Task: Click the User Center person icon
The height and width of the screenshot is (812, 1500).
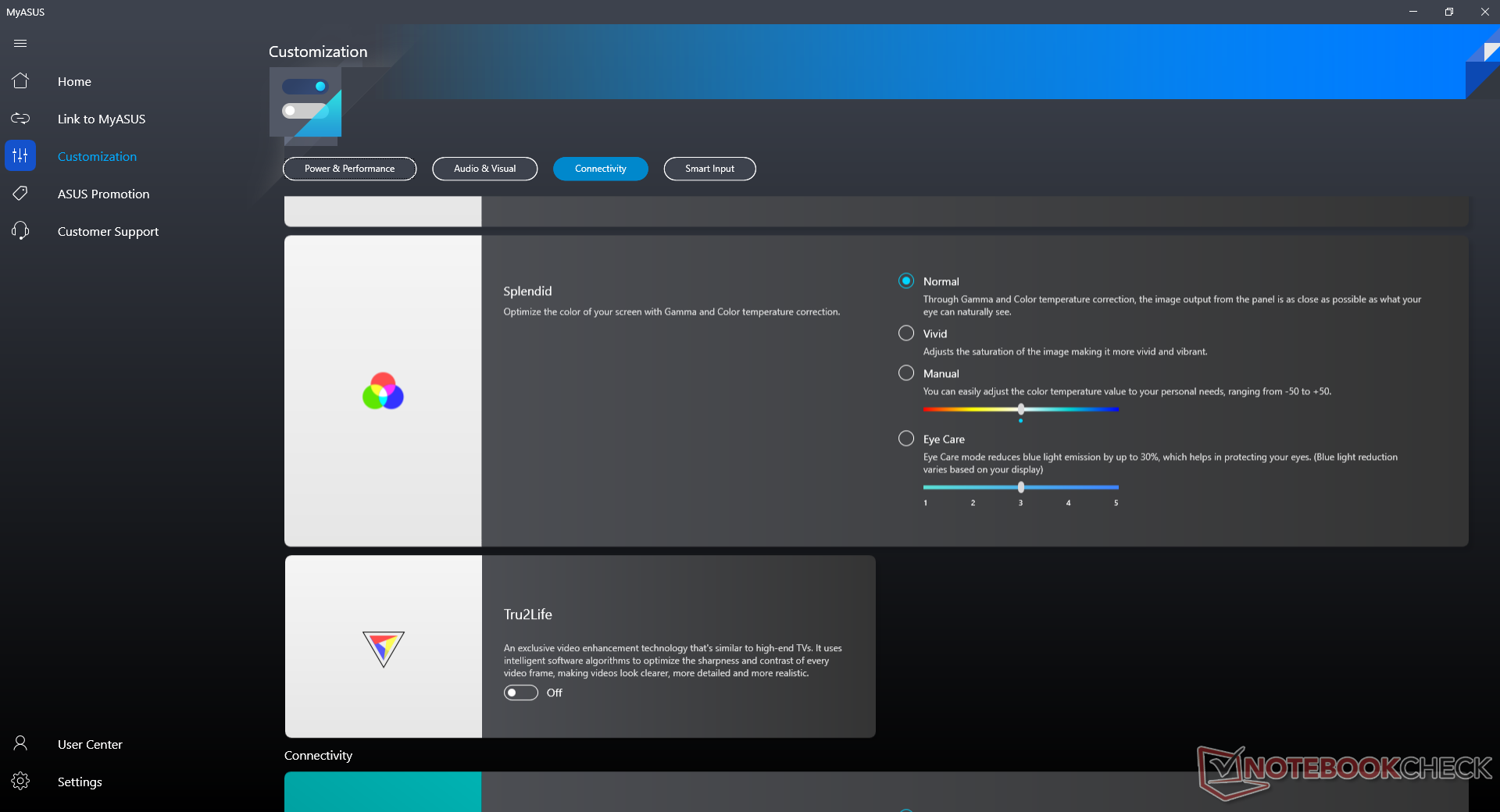Action: coord(20,744)
